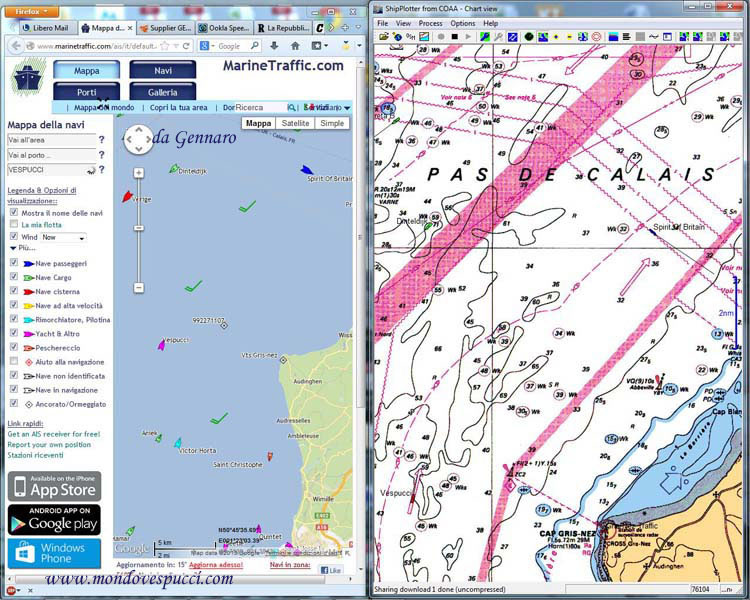Click the blue layered panel icon in ShipPlotter

[x=613, y=36]
